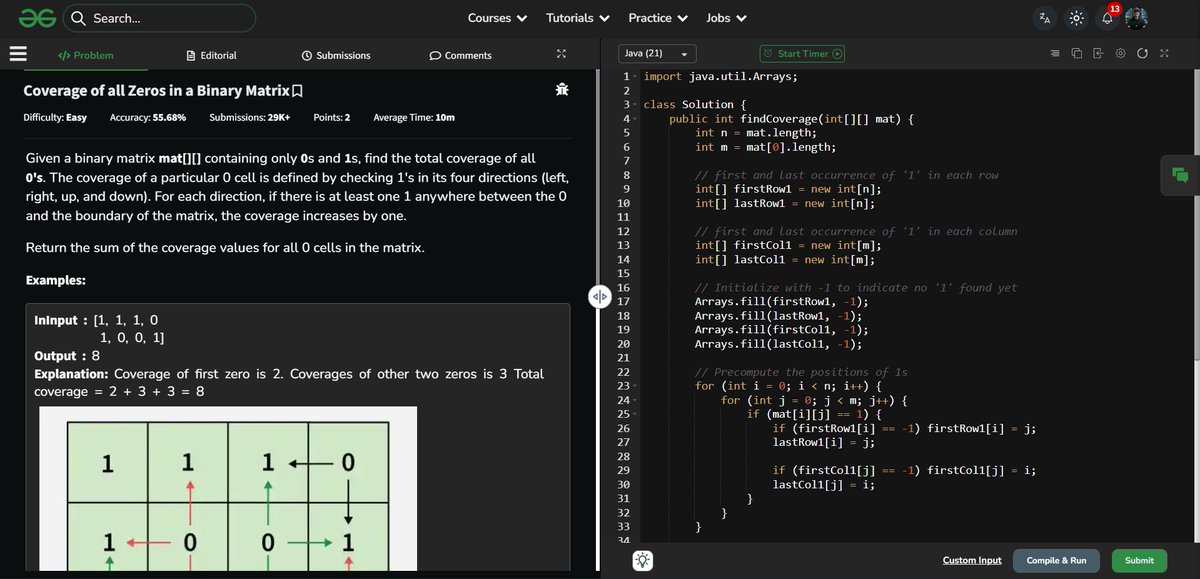The width and height of the screenshot is (1200, 579).
Task: Bookmark the Coverage of all Zeros problem
Action: pos(297,91)
